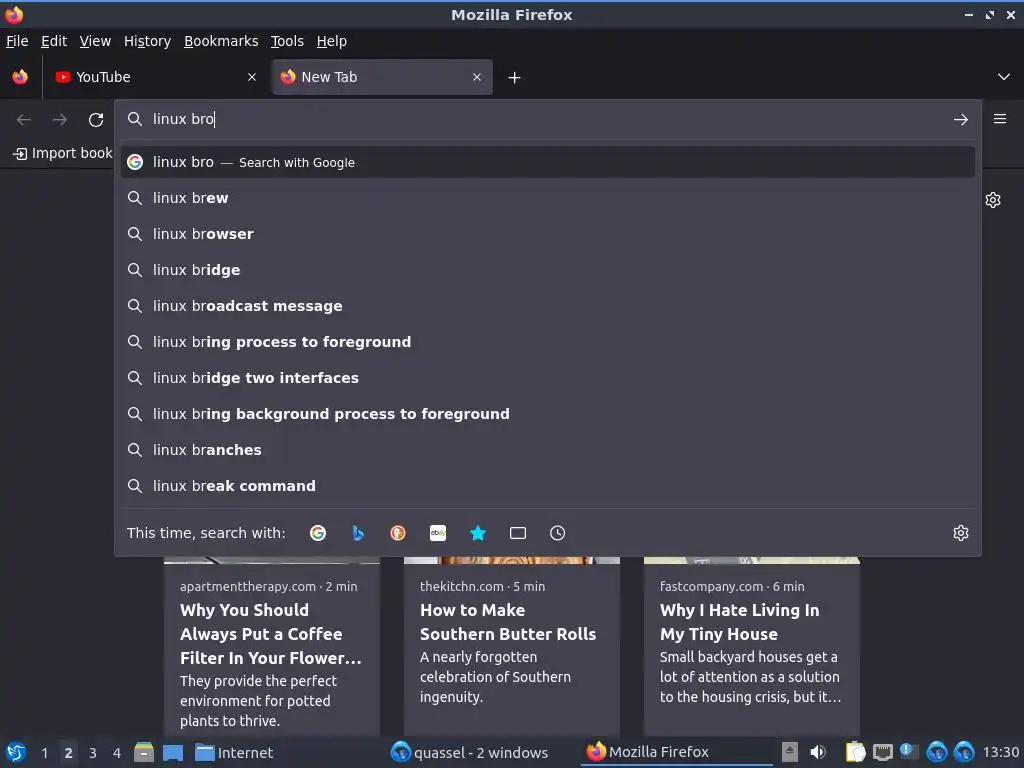Search this time with DuckDuckGo icon
Viewport: 1024px width, 768px height.
coord(398,533)
